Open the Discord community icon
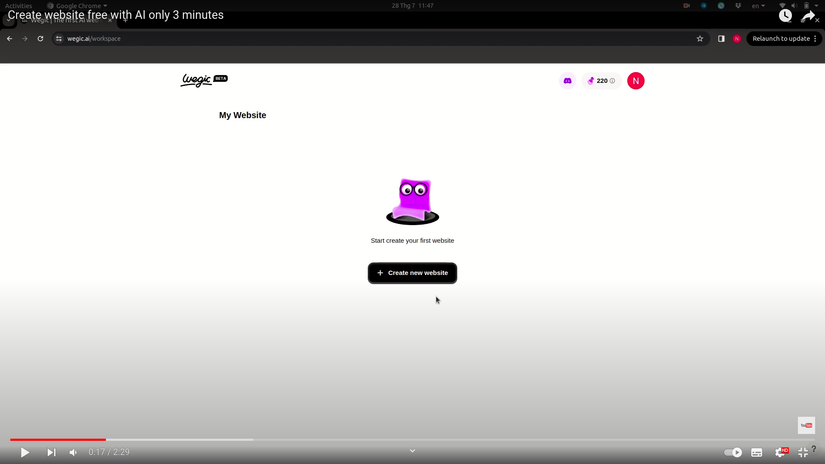 pos(567,81)
